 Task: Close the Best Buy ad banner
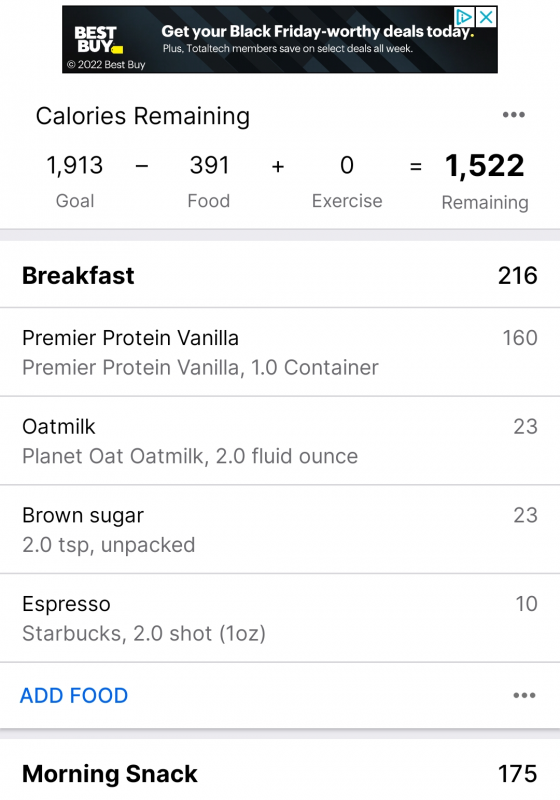487,17
